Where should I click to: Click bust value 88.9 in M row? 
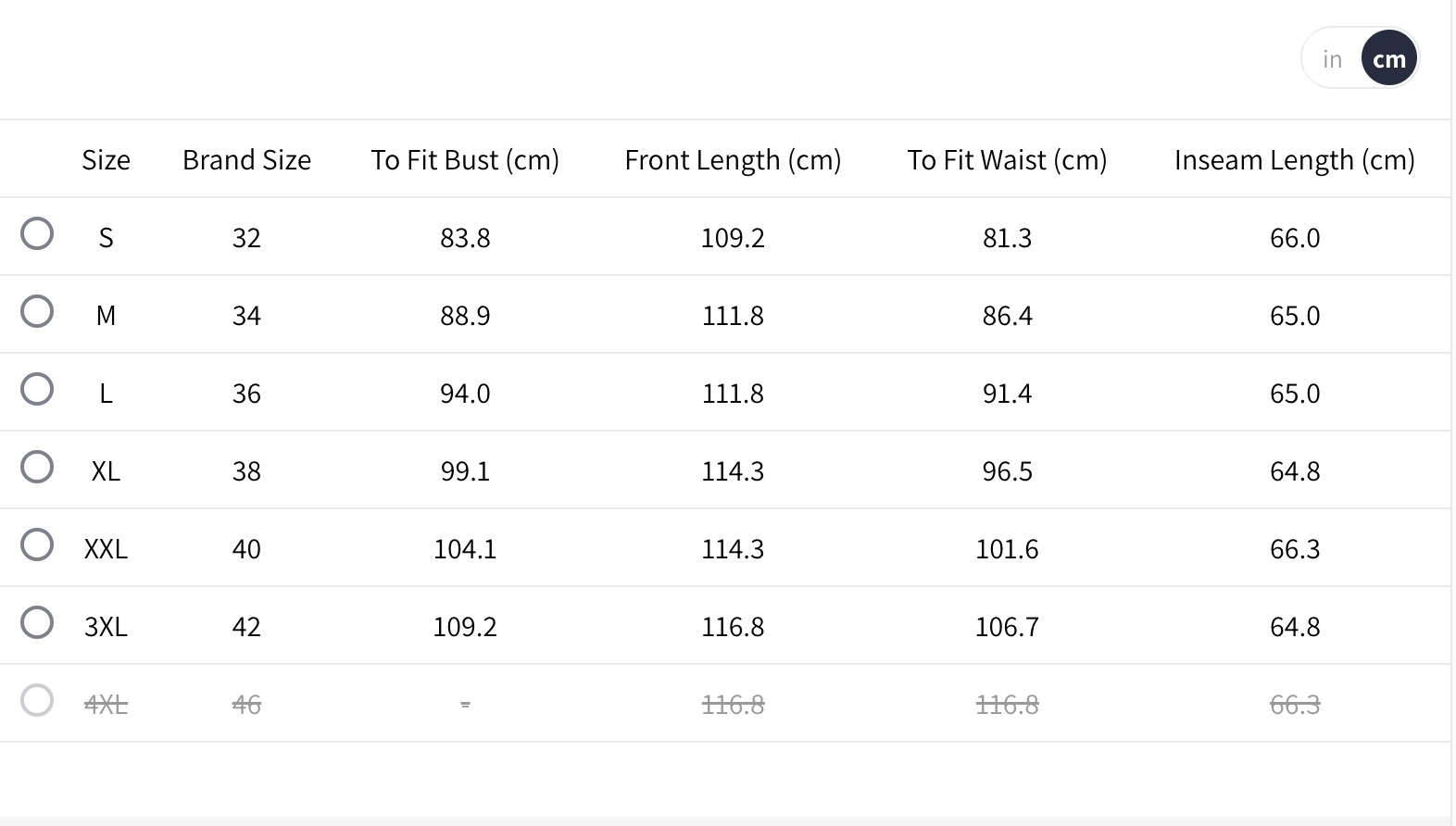465,316
